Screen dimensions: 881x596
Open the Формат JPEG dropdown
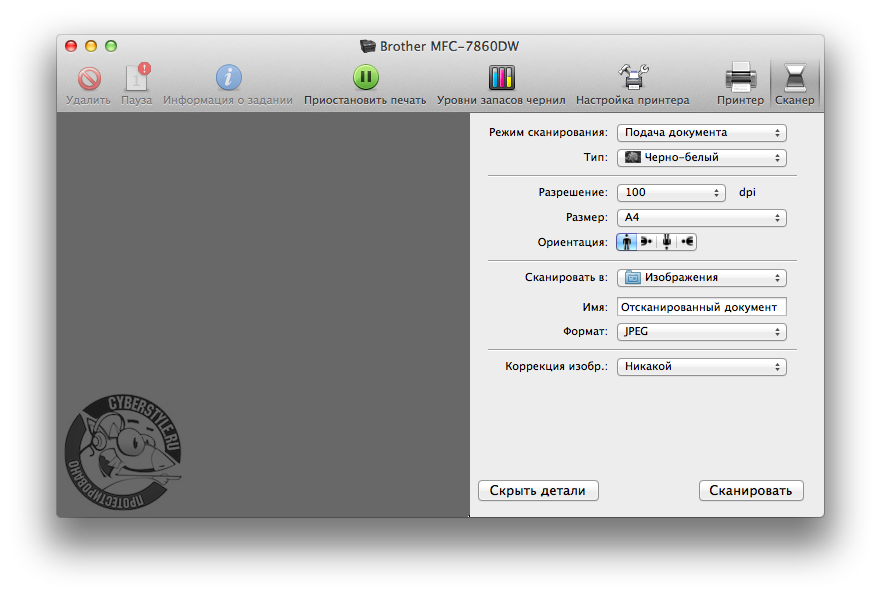(702, 331)
